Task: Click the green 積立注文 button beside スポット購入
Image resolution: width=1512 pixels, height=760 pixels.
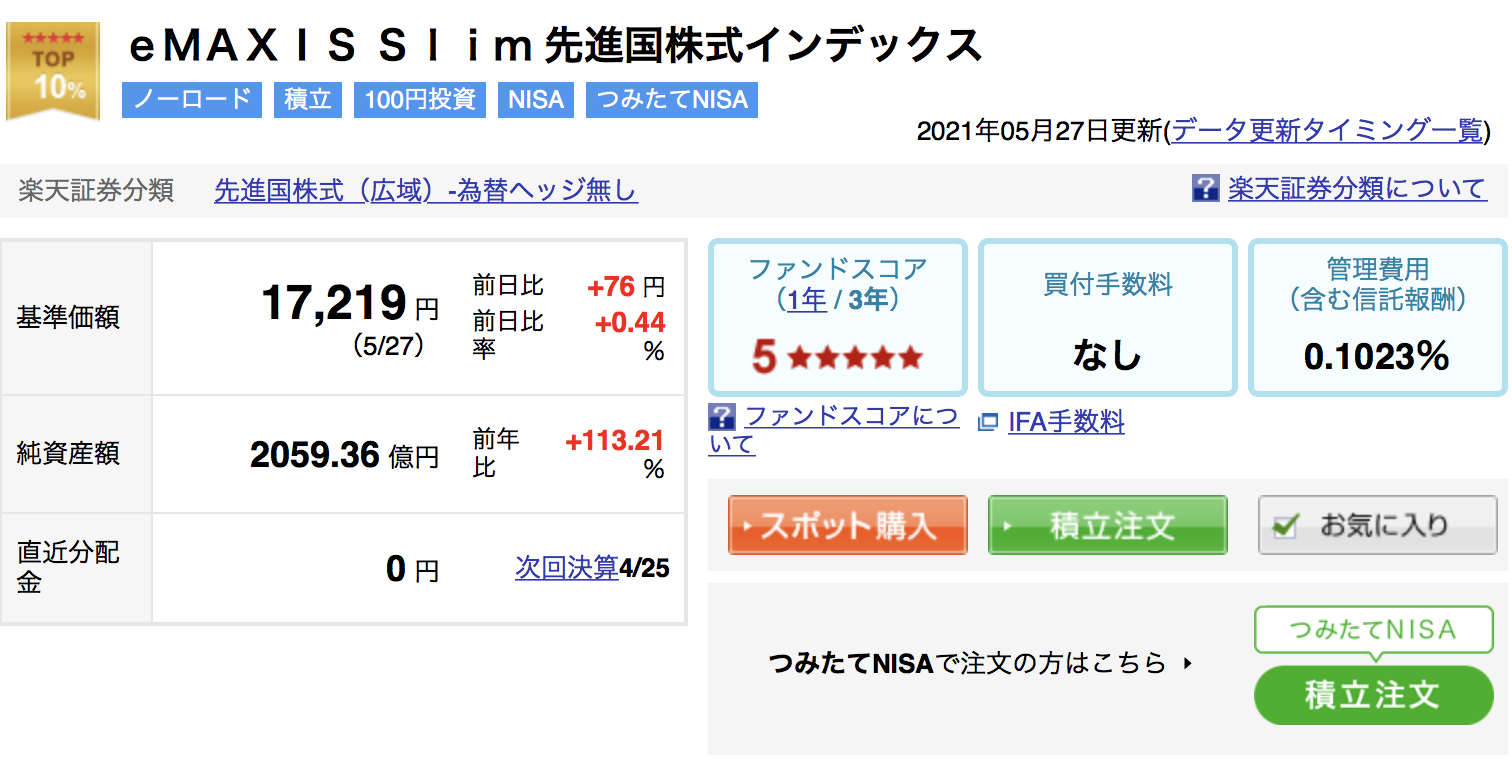Action: coord(1108,524)
